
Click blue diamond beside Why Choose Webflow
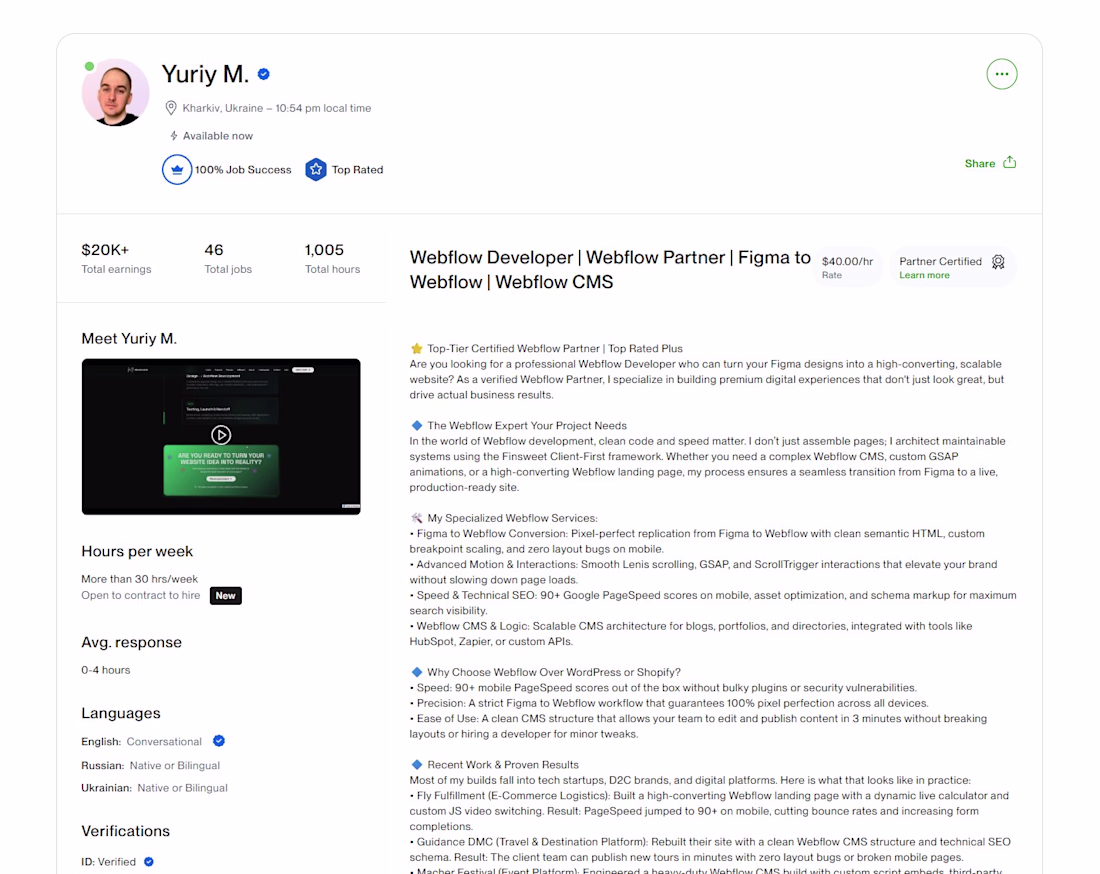(x=417, y=672)
